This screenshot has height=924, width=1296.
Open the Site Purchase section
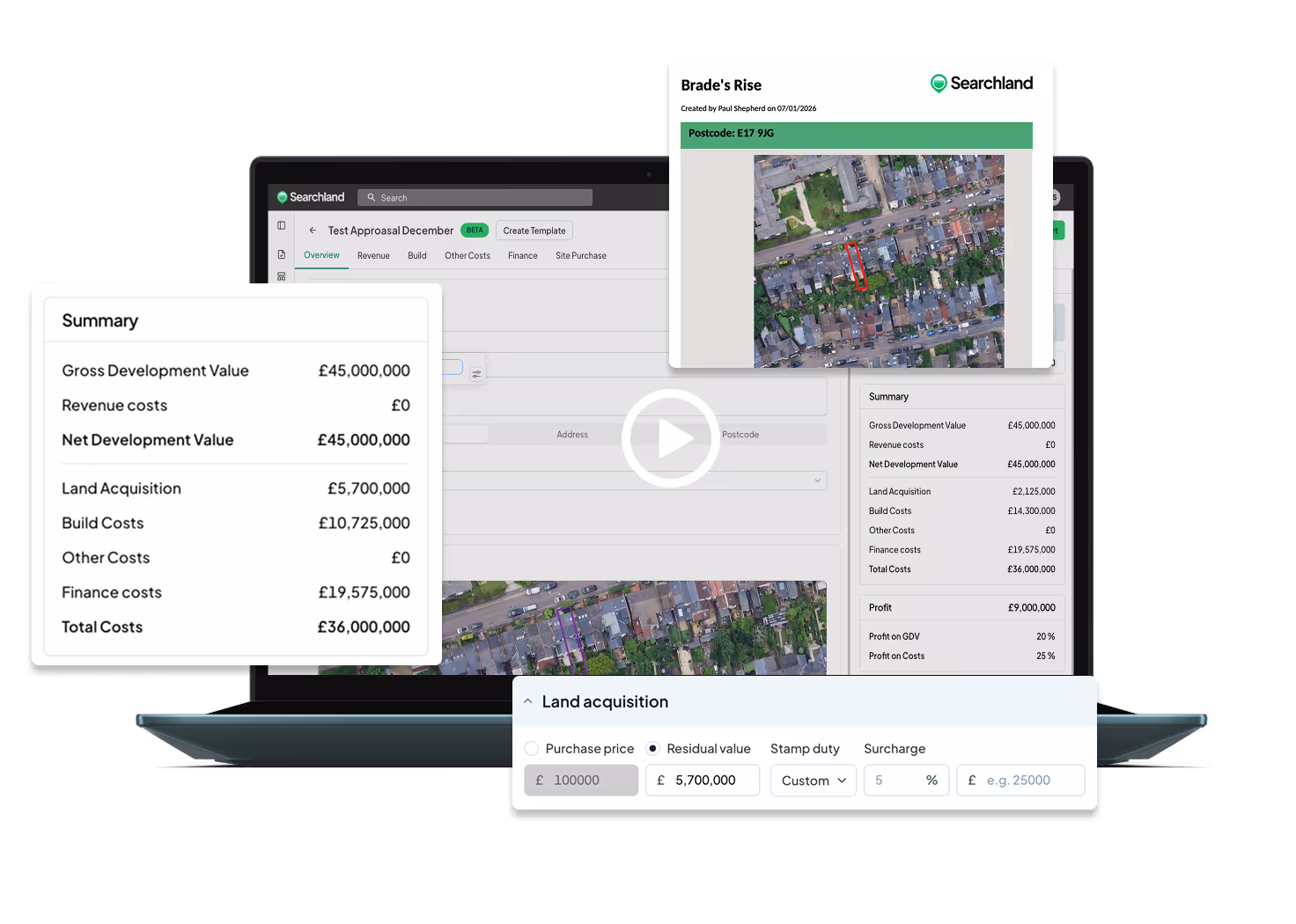pos(580,255)
